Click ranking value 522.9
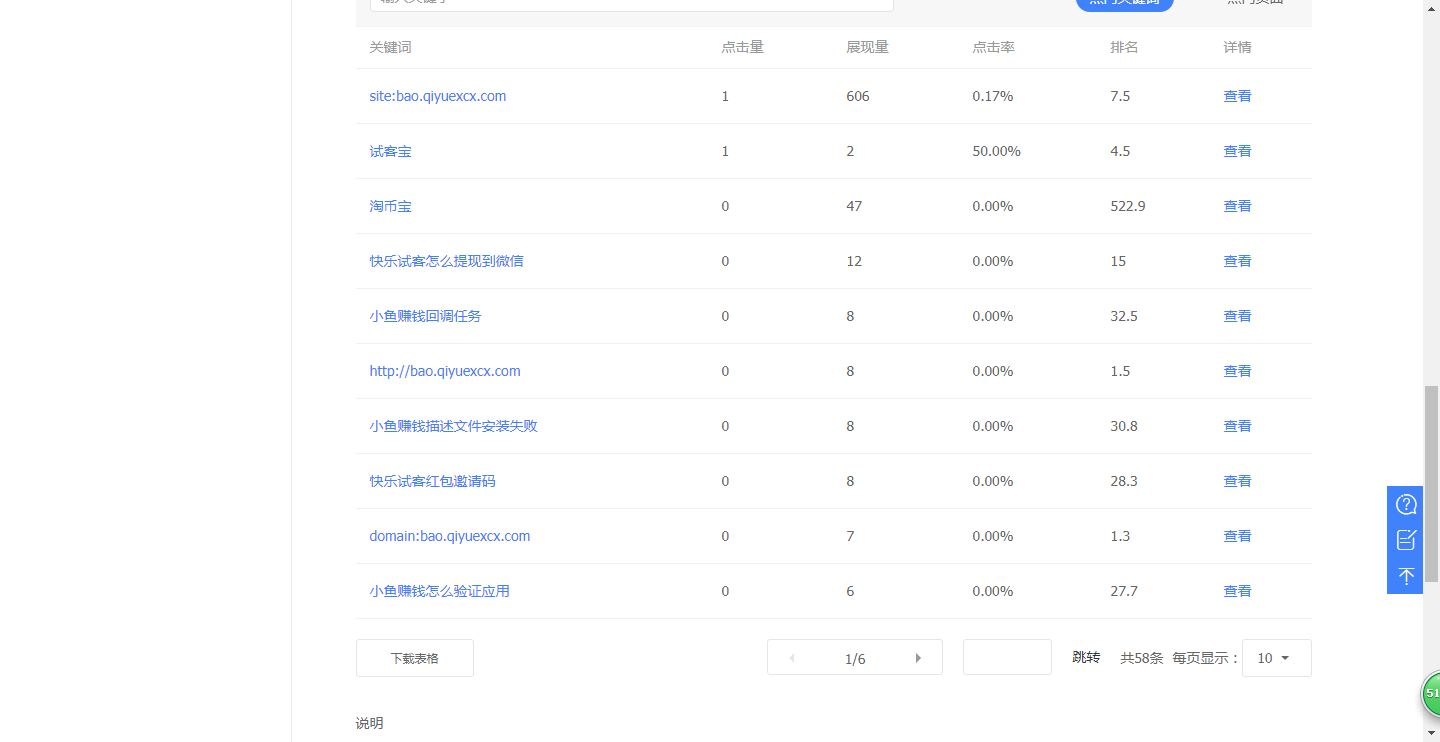Viewport: 1440px width, 742px height. coord(1128,206)
